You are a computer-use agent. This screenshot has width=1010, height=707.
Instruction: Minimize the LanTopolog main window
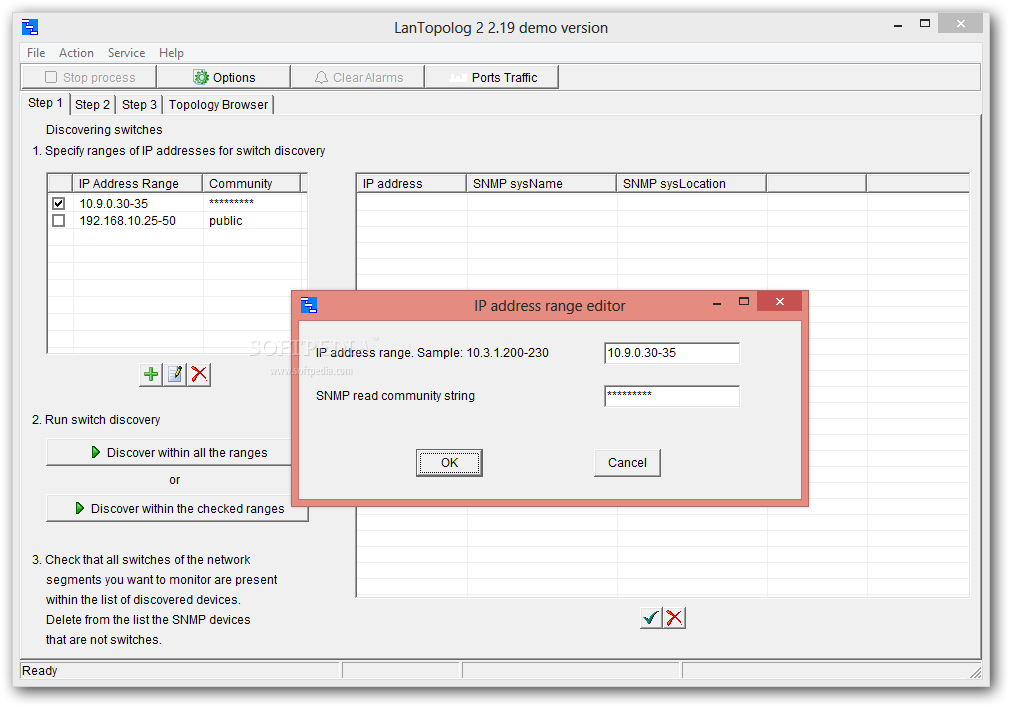(x=898, y=24)
